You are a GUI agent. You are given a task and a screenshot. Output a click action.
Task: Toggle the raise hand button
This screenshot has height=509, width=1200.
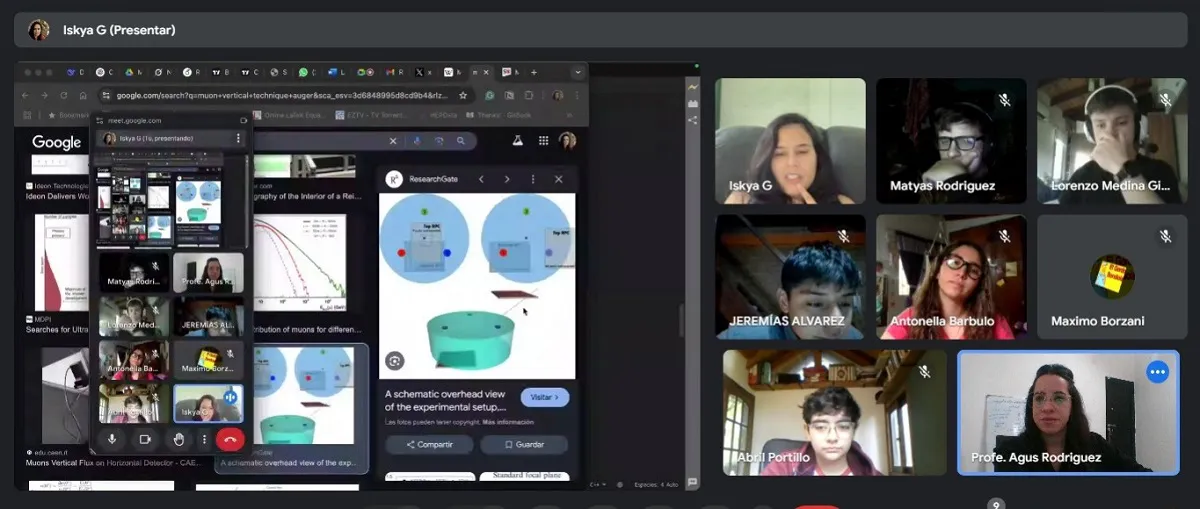(x=178, y=439)
